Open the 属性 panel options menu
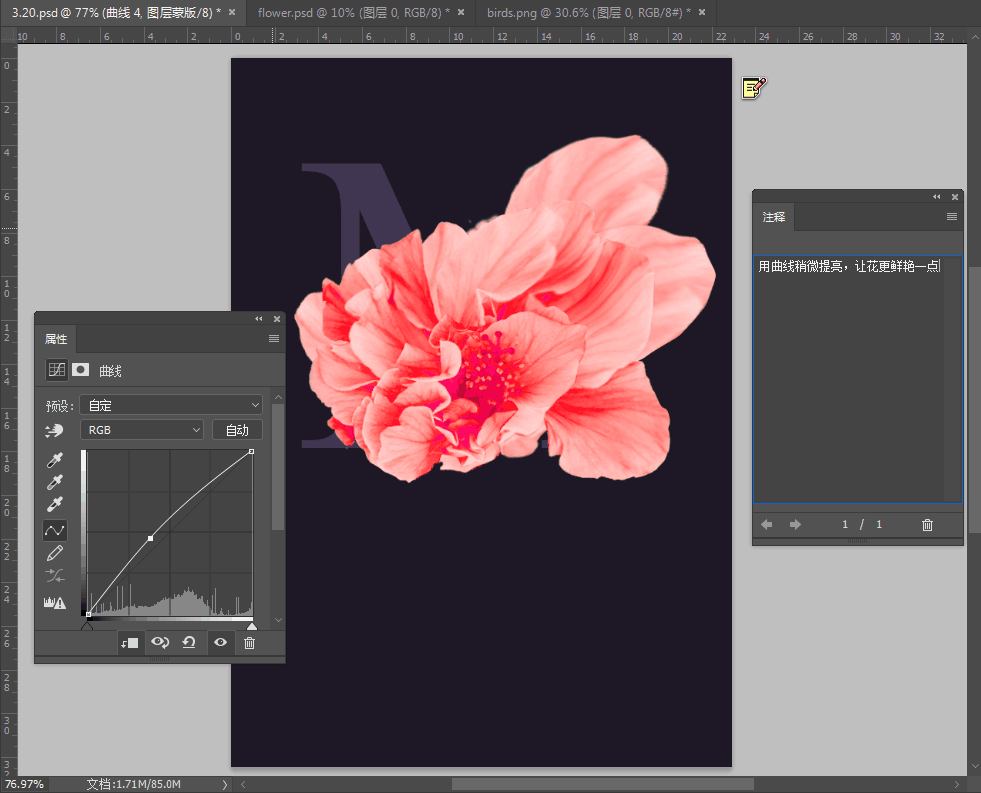Viewport: 981px width, 793px height. [x=274, y=339]
